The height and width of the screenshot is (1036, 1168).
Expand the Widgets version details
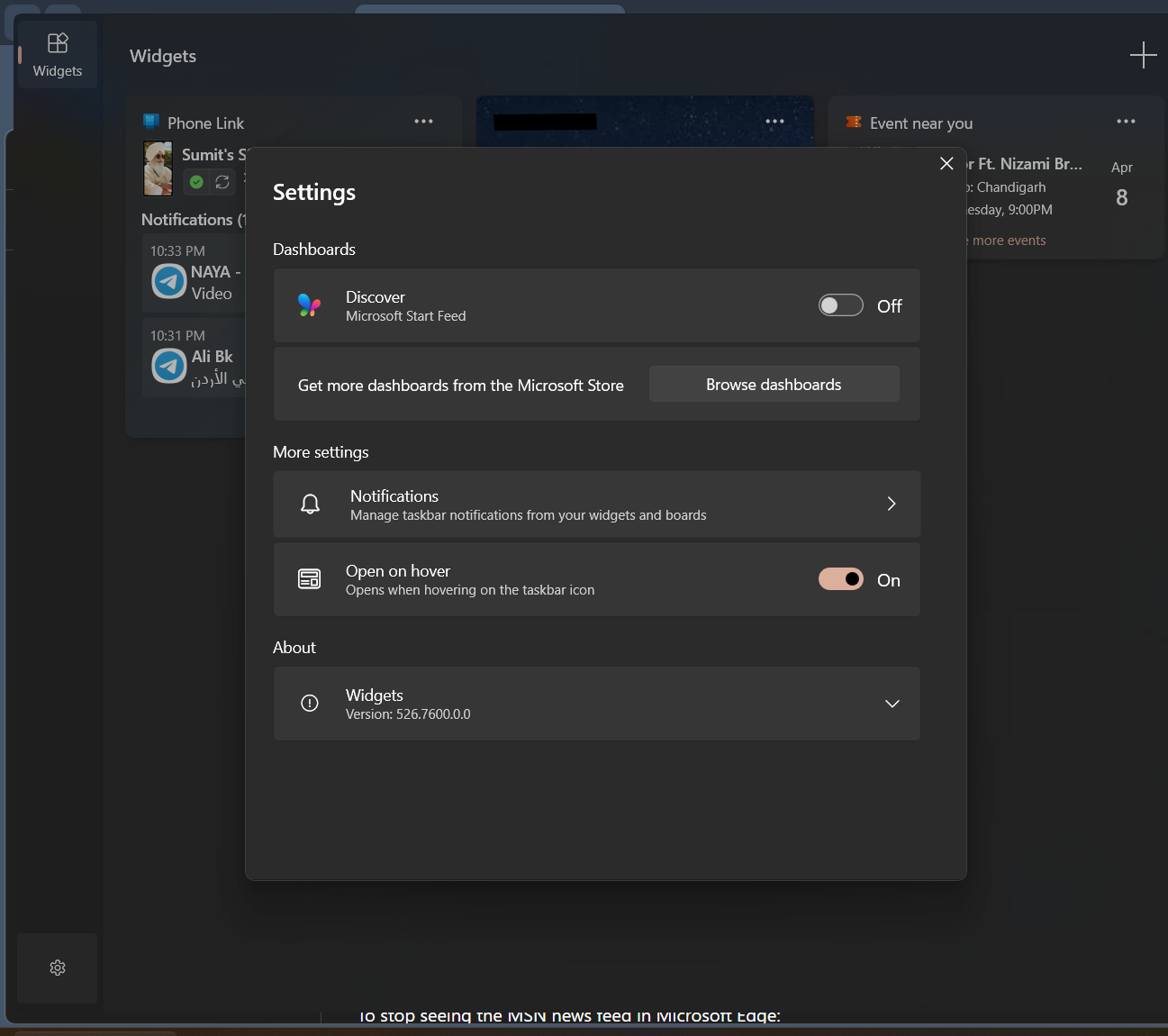(x=892, y=704)
